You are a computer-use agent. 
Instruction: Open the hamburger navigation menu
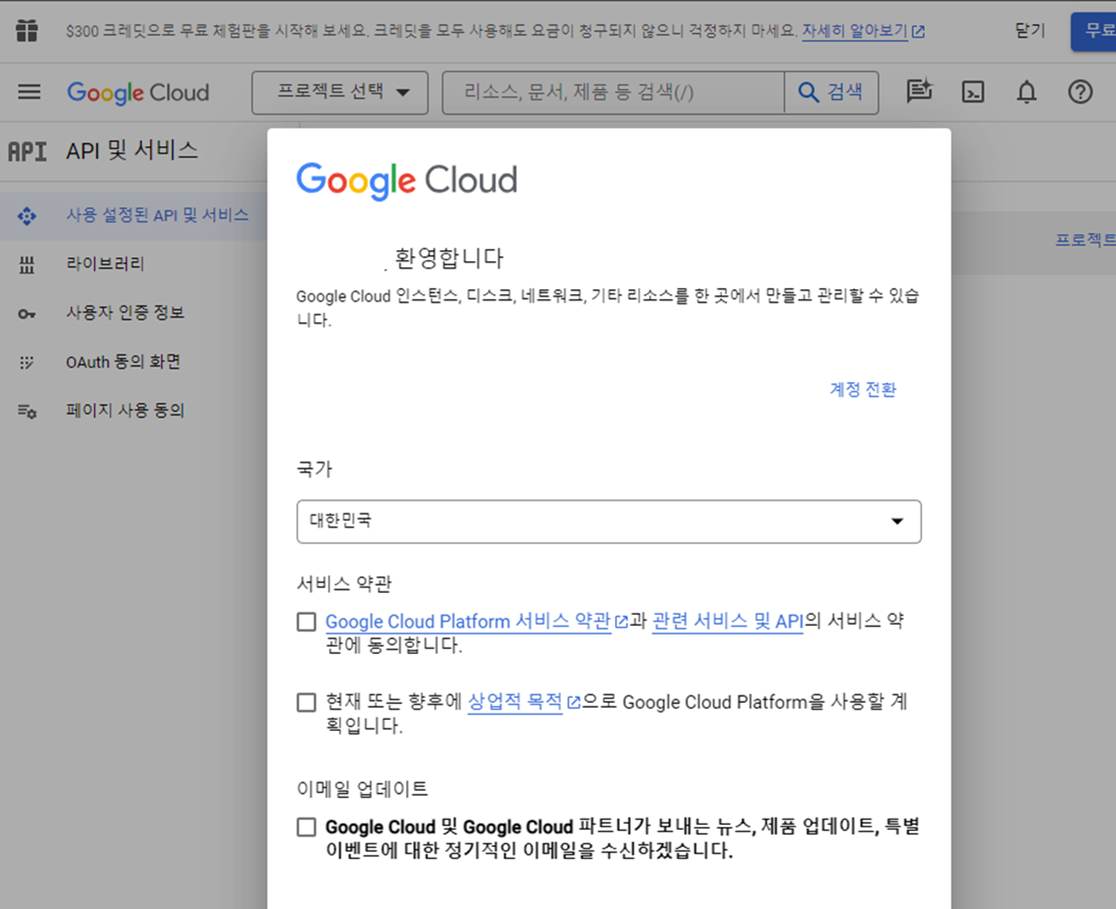[x=29, y=92]
